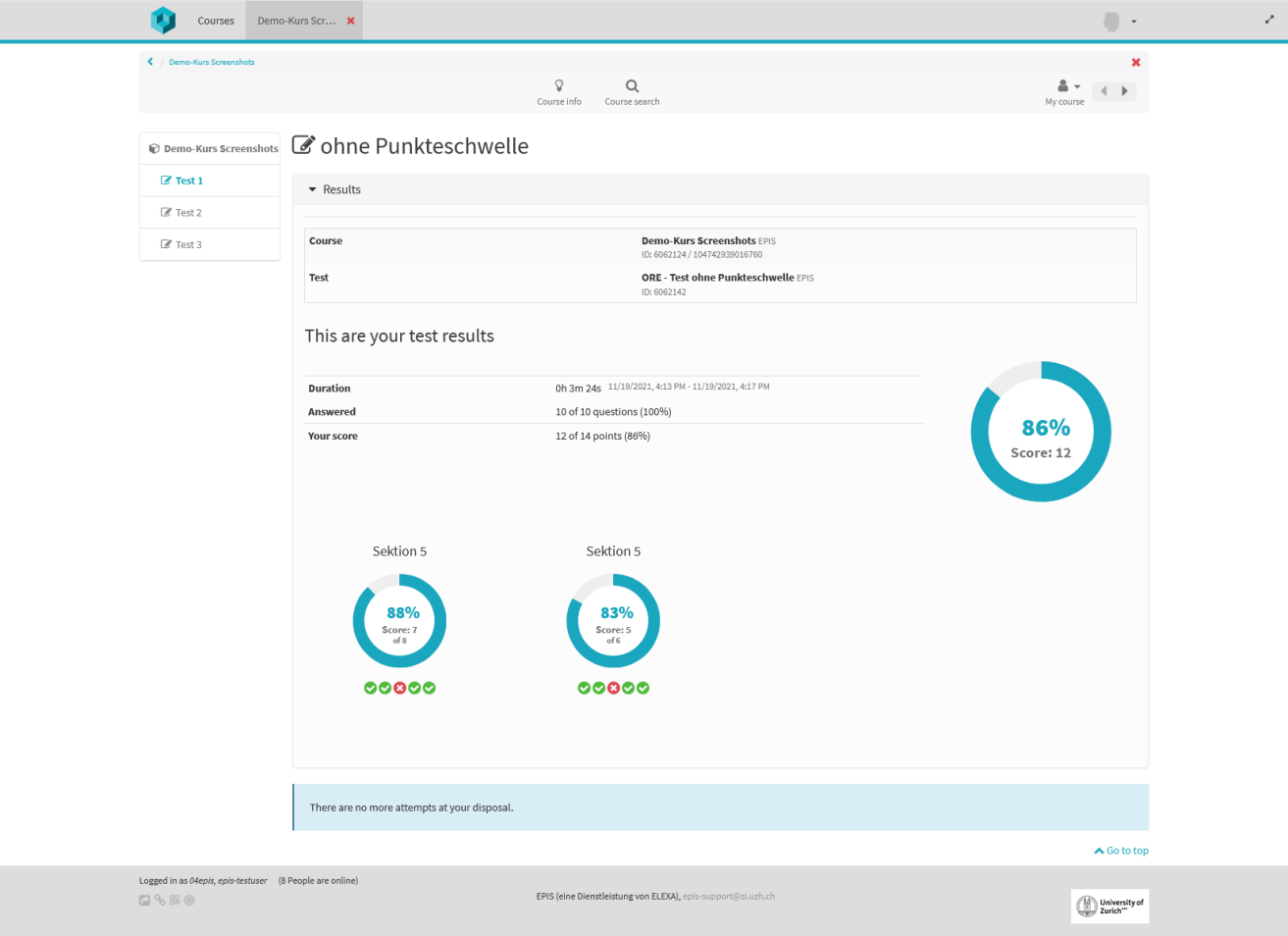Click the Go to top link
1288x936 pixels.
pos(1122,851)
